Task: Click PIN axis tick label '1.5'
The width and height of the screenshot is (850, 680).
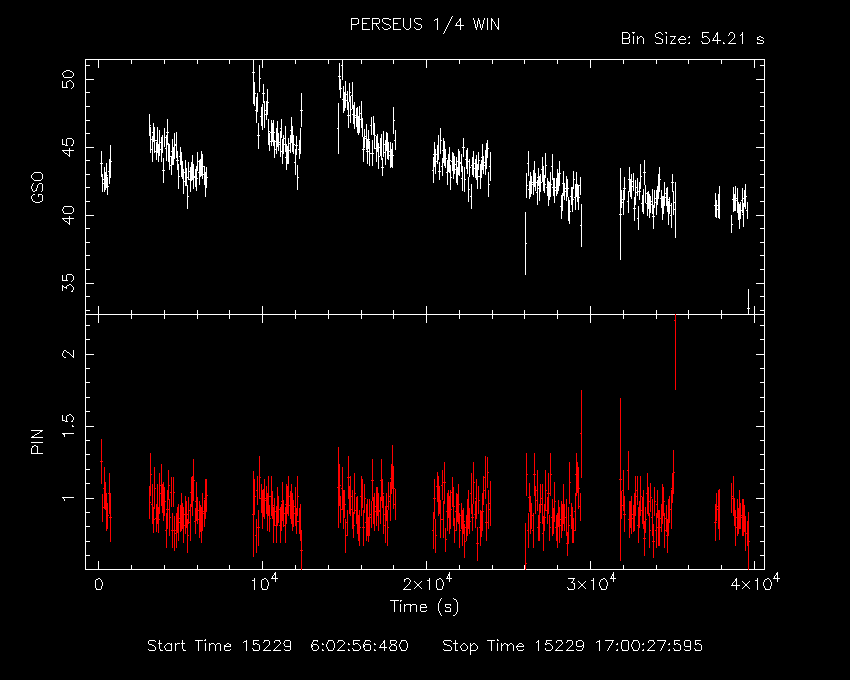Action: tap(69, 426)
